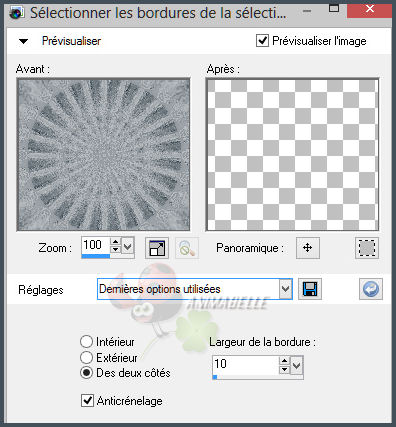Select the Extérieur radio option
The image size is (396, 427).
[86, 357]
